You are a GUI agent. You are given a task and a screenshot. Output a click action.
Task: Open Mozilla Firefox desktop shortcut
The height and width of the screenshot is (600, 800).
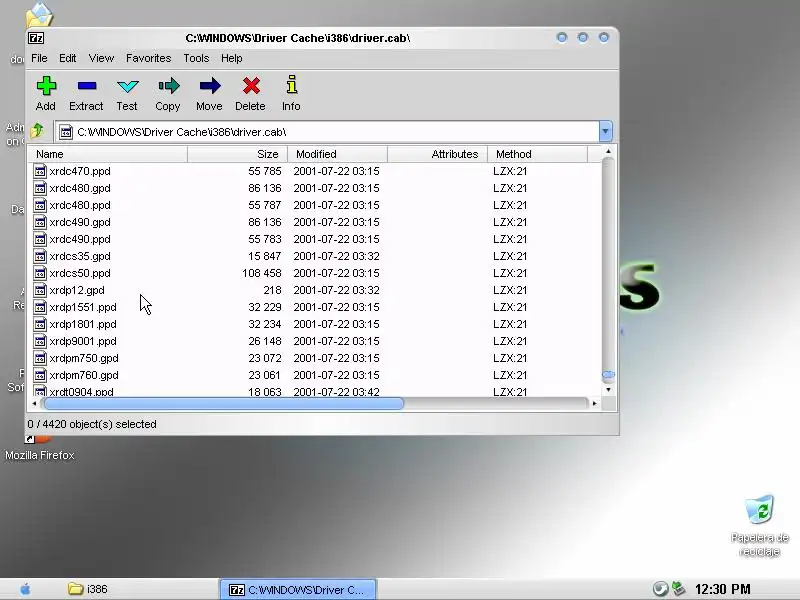40,448
